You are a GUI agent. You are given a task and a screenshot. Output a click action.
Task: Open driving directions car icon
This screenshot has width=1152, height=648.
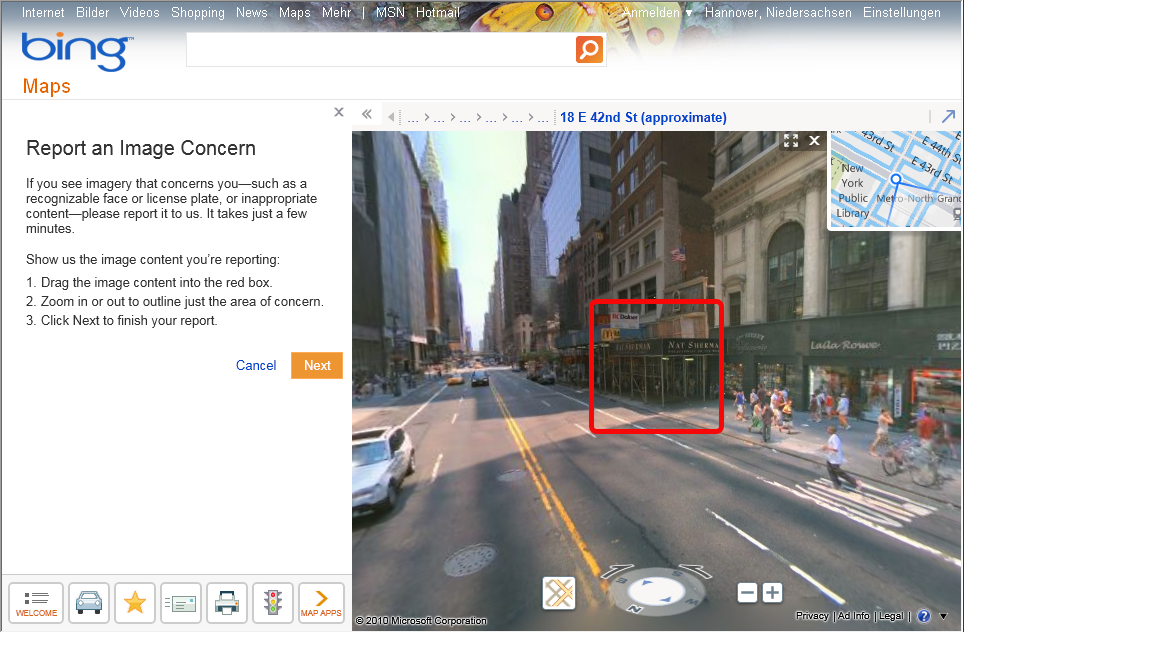pyautogui.click(x=89, y=603)
